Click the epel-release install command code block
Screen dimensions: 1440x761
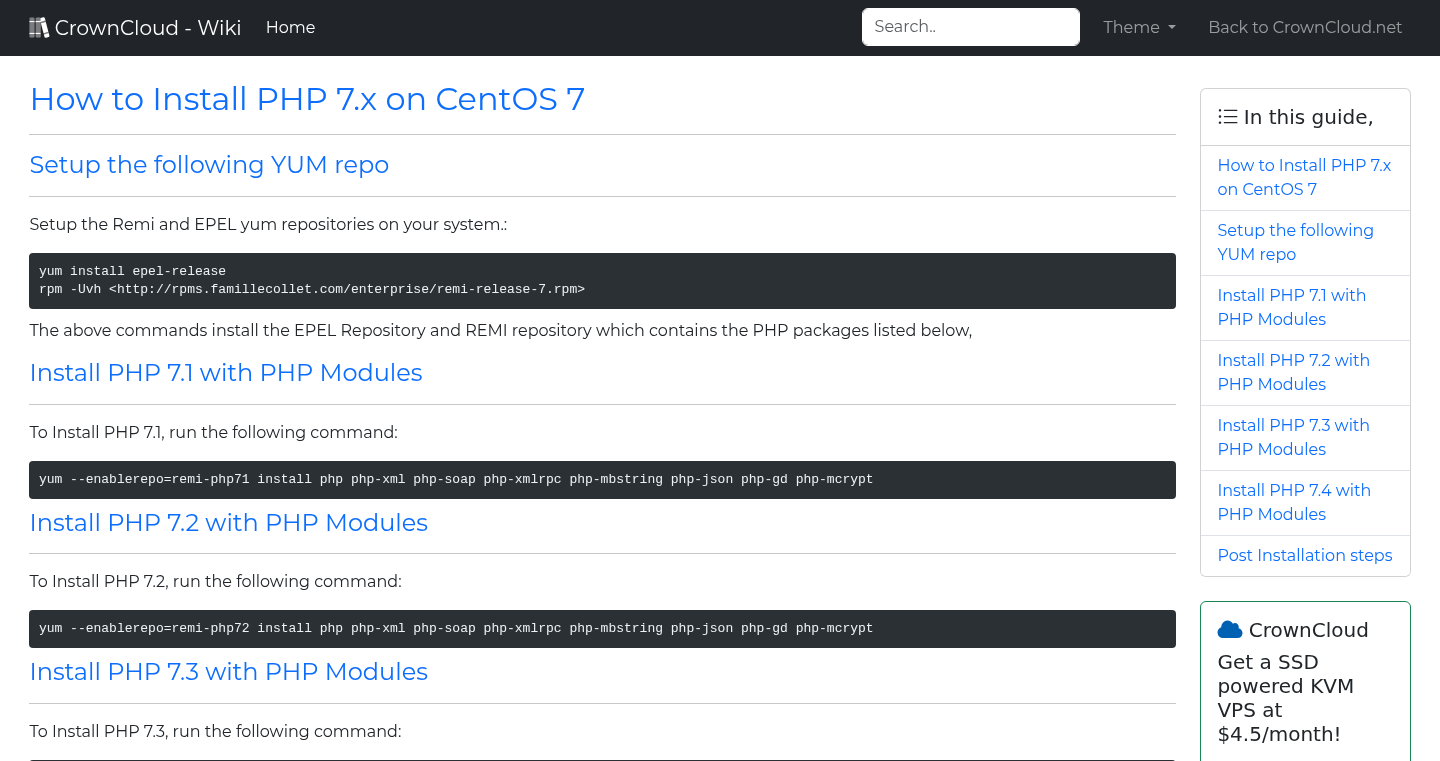pyautogui.click(x=600, y=280)
